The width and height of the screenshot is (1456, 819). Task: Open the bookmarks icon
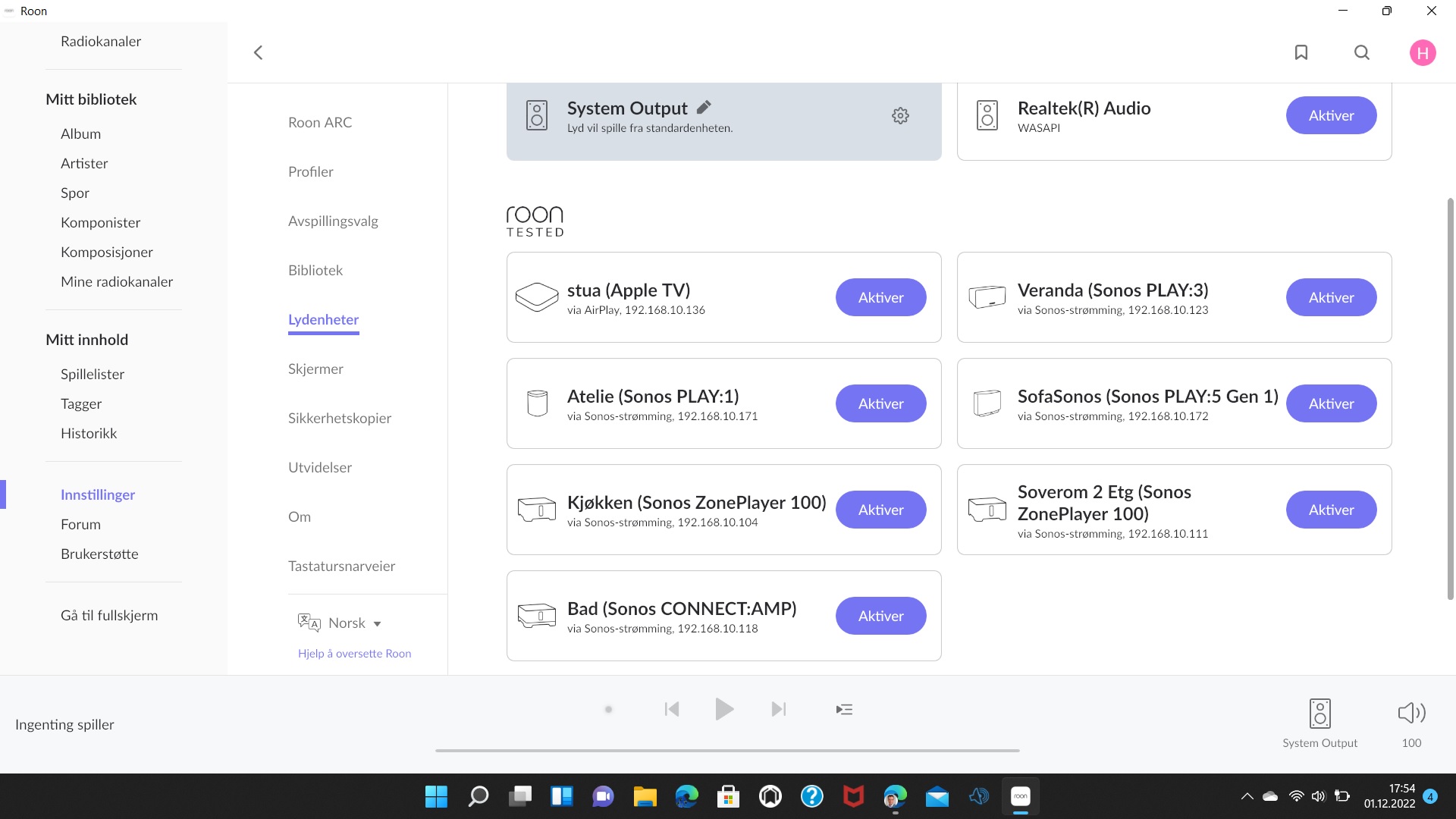tap(1301, 52)
